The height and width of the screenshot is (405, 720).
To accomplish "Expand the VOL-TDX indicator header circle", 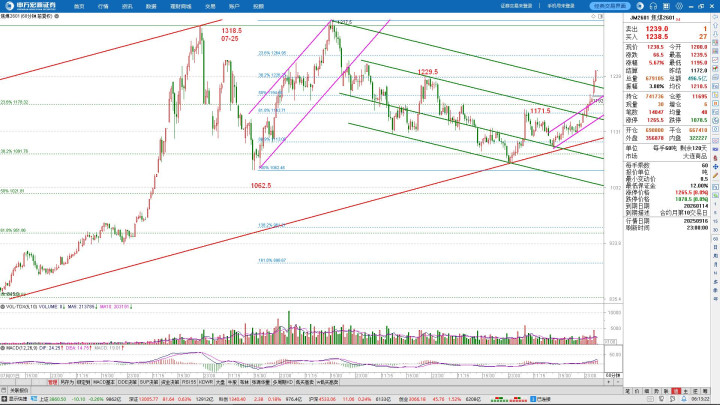I will pos(3,306).
